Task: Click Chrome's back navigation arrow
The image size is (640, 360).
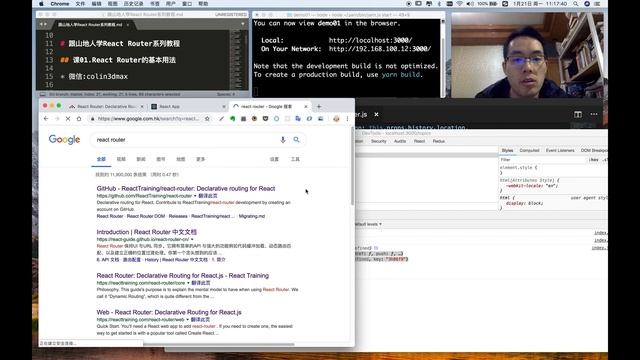Action: click(x=46, y=119)
